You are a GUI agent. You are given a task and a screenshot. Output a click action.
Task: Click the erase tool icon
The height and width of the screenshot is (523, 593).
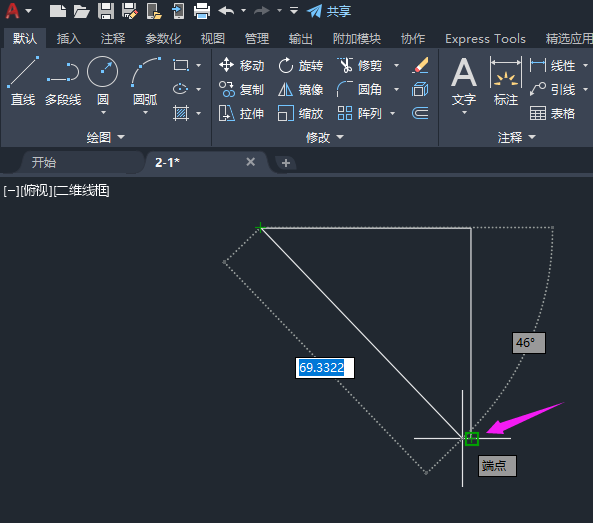[420, 65]
